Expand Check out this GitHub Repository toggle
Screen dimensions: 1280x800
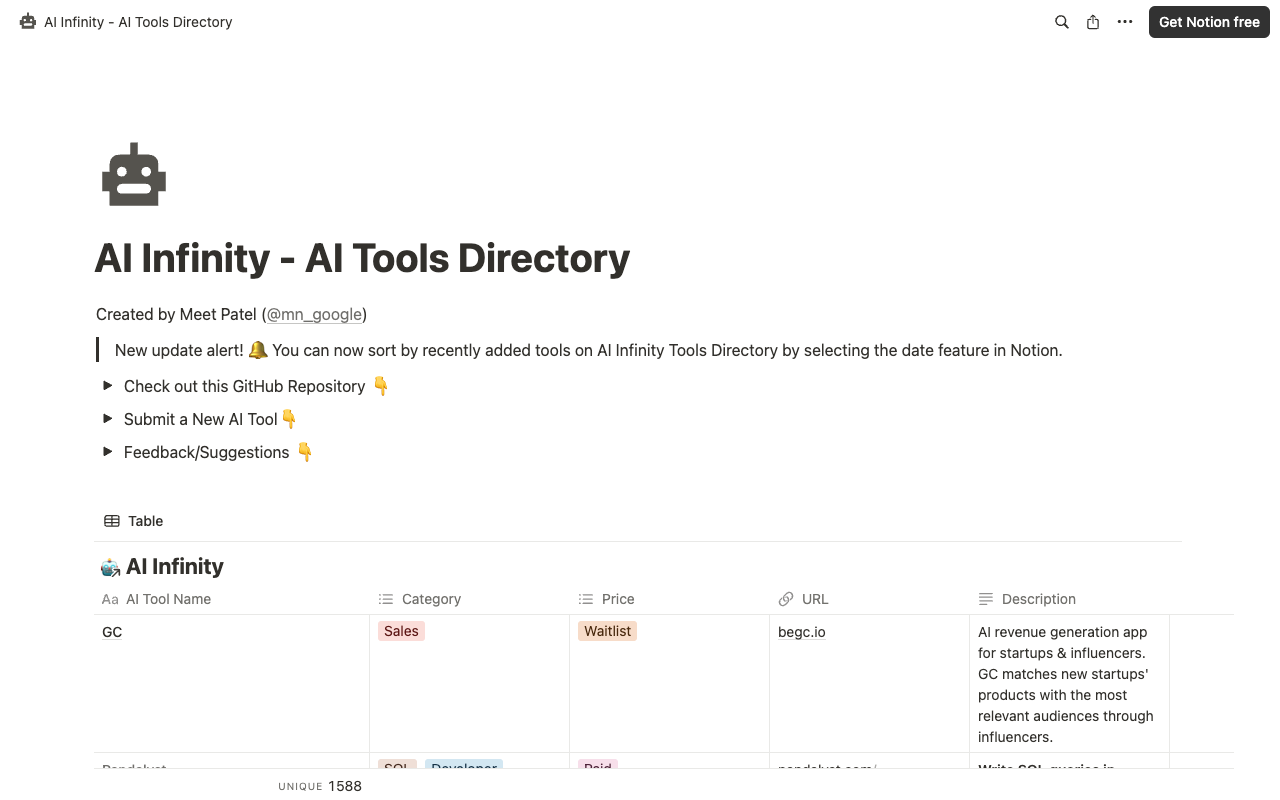pyautogui.click(x=108, y=386)
